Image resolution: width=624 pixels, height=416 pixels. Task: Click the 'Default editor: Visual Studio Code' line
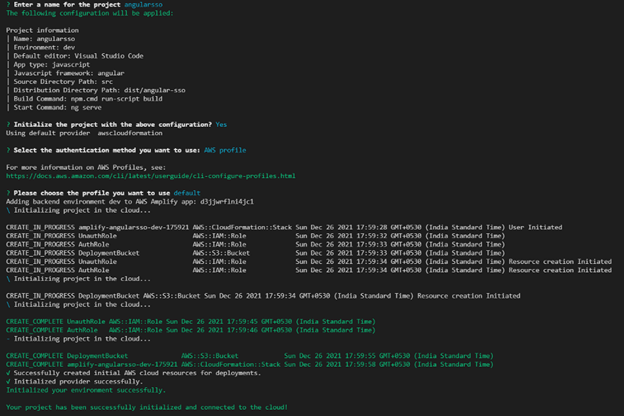75,57
